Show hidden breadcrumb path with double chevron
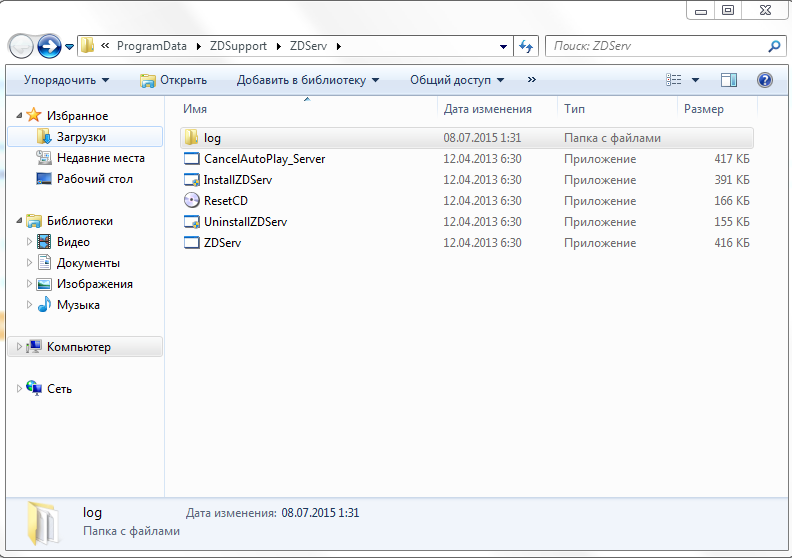The image size is (792, 558). [x=105, y=45]
